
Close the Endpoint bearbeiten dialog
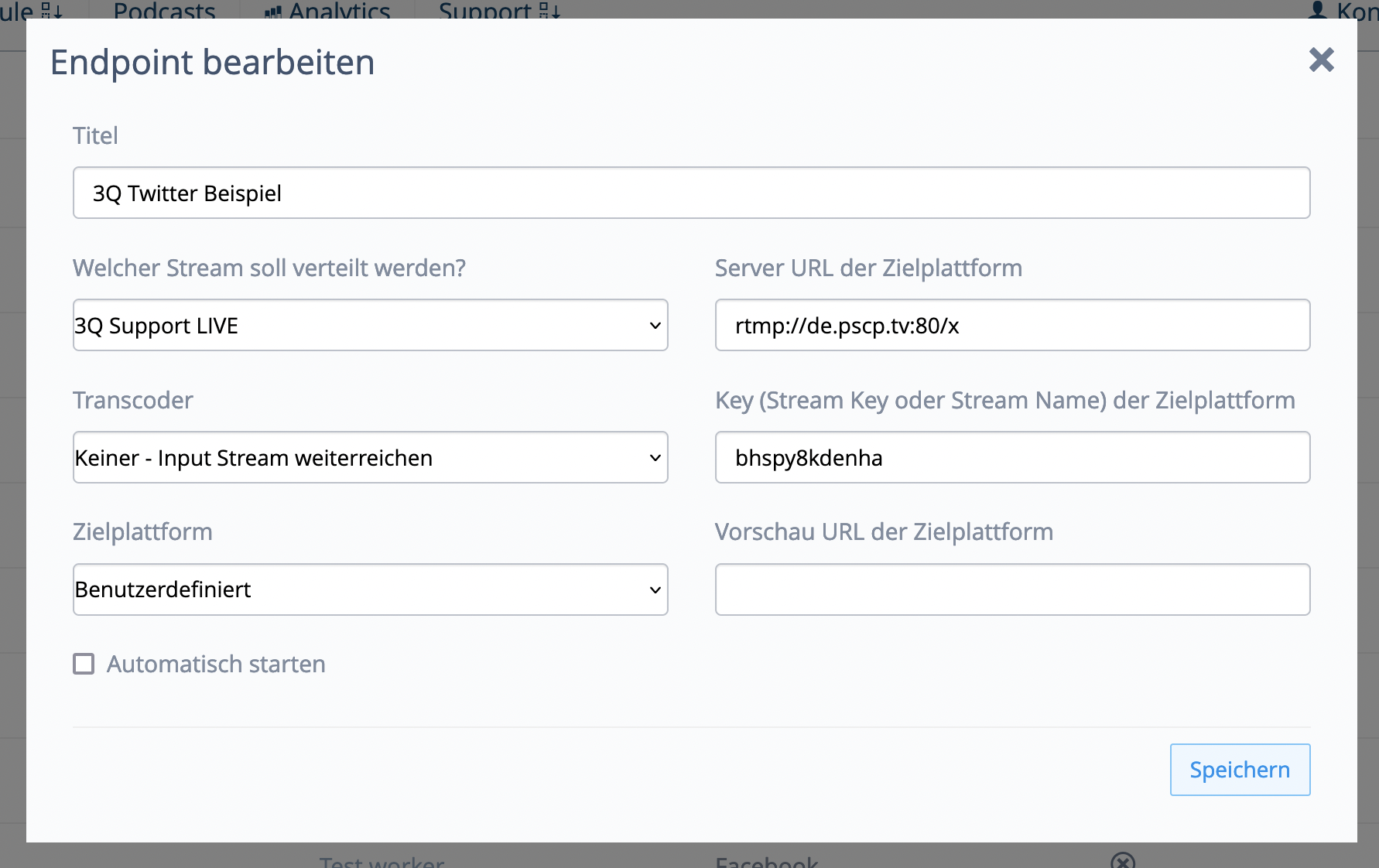(x=1321, y=60)
